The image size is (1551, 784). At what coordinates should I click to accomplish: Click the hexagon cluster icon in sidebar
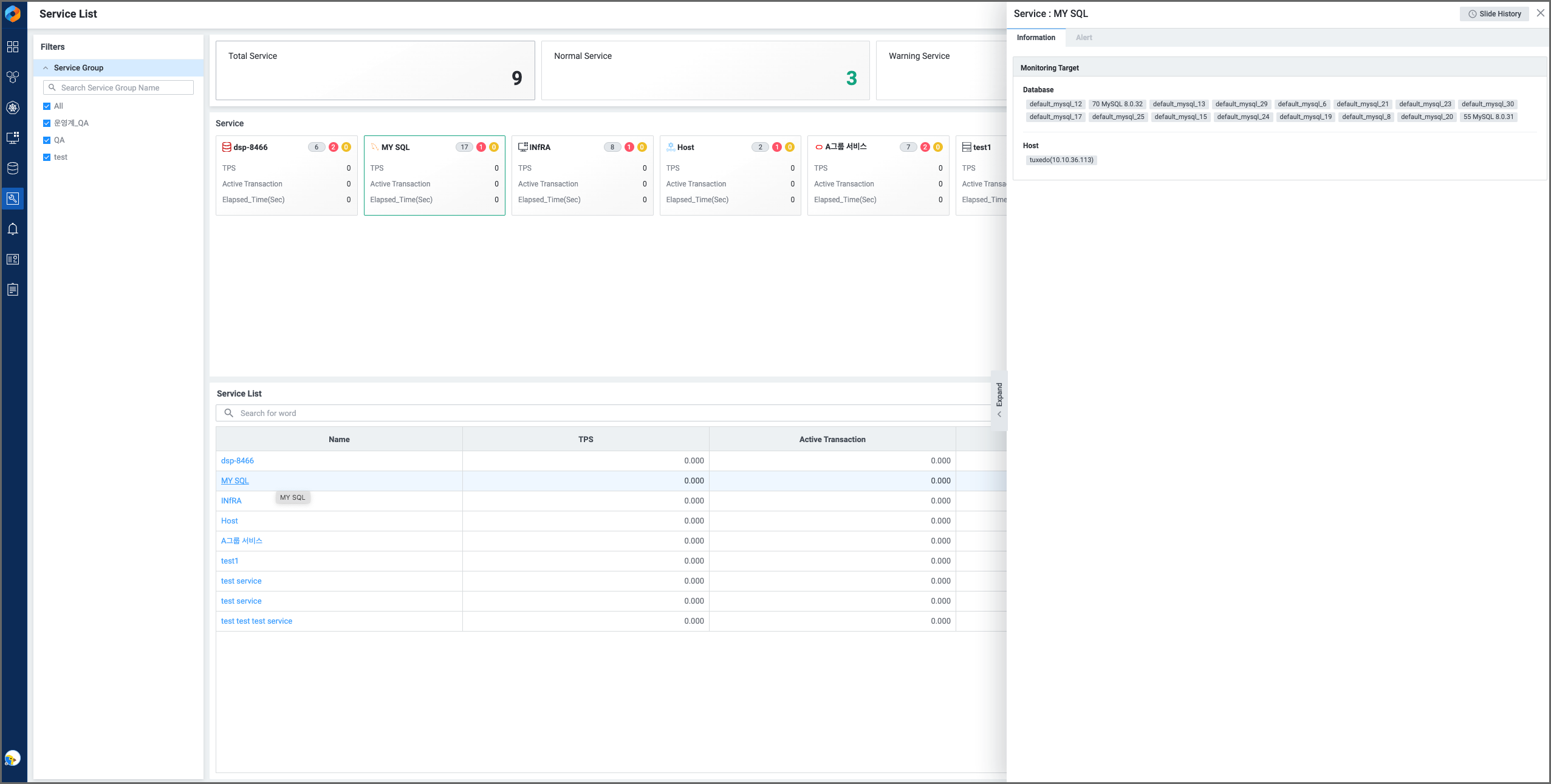[x=13, y=77]
